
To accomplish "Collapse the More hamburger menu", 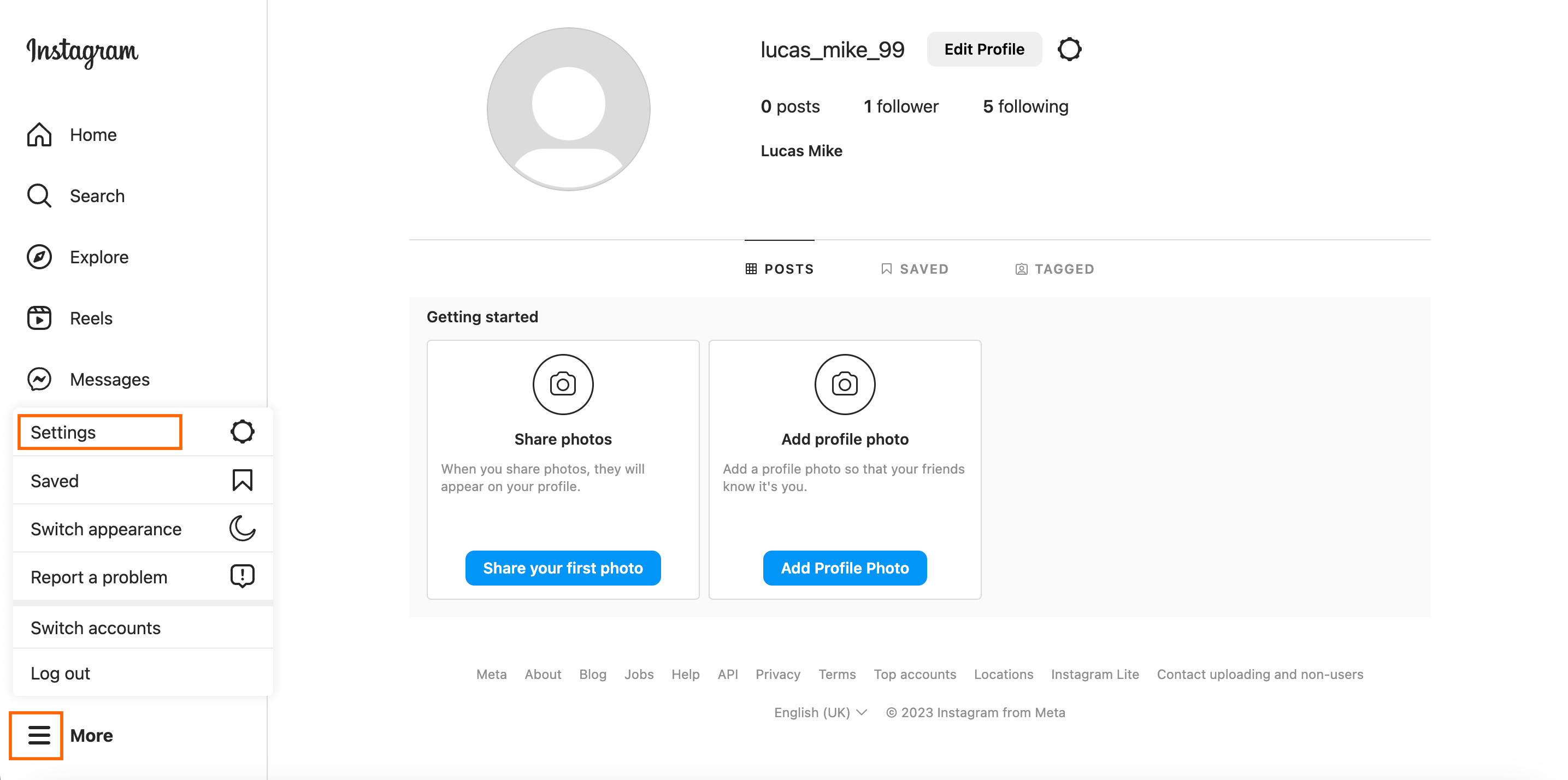I will tap(38, 735).
